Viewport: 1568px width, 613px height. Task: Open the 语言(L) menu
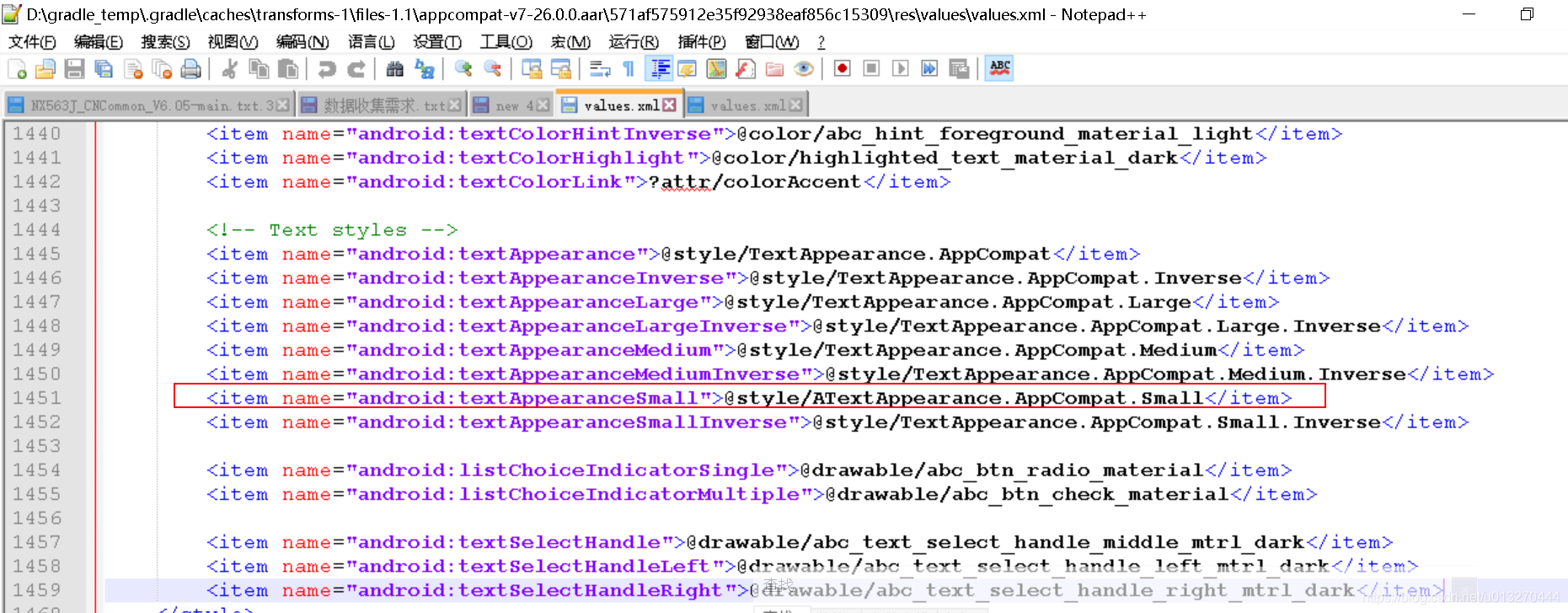(x=372, y=42)
